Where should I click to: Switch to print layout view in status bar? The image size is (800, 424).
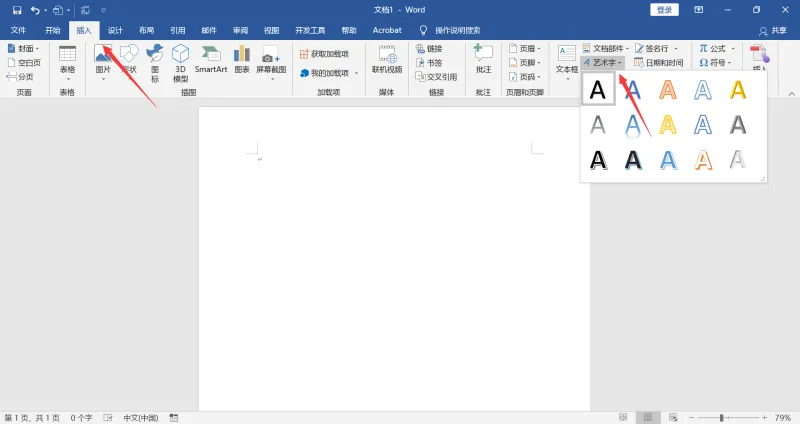648,417
